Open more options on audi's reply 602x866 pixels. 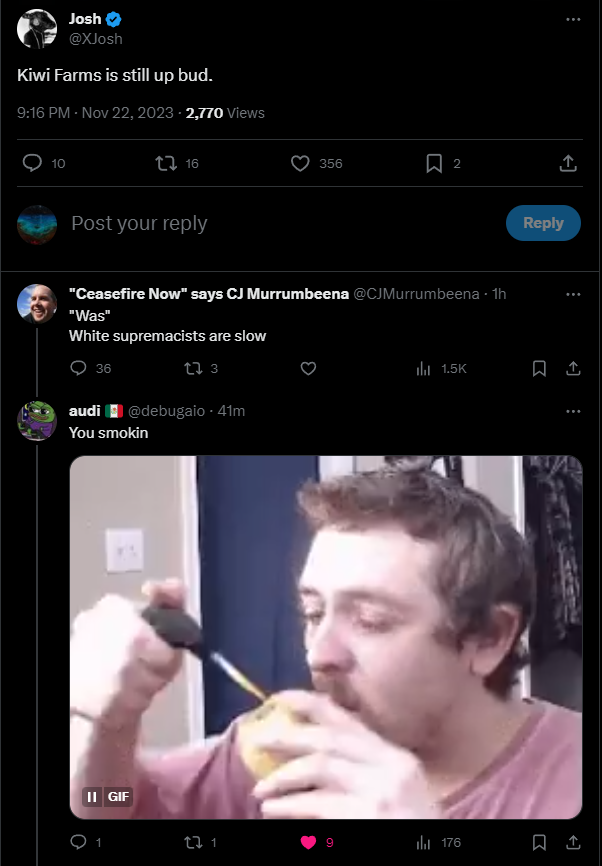[573, 411]
